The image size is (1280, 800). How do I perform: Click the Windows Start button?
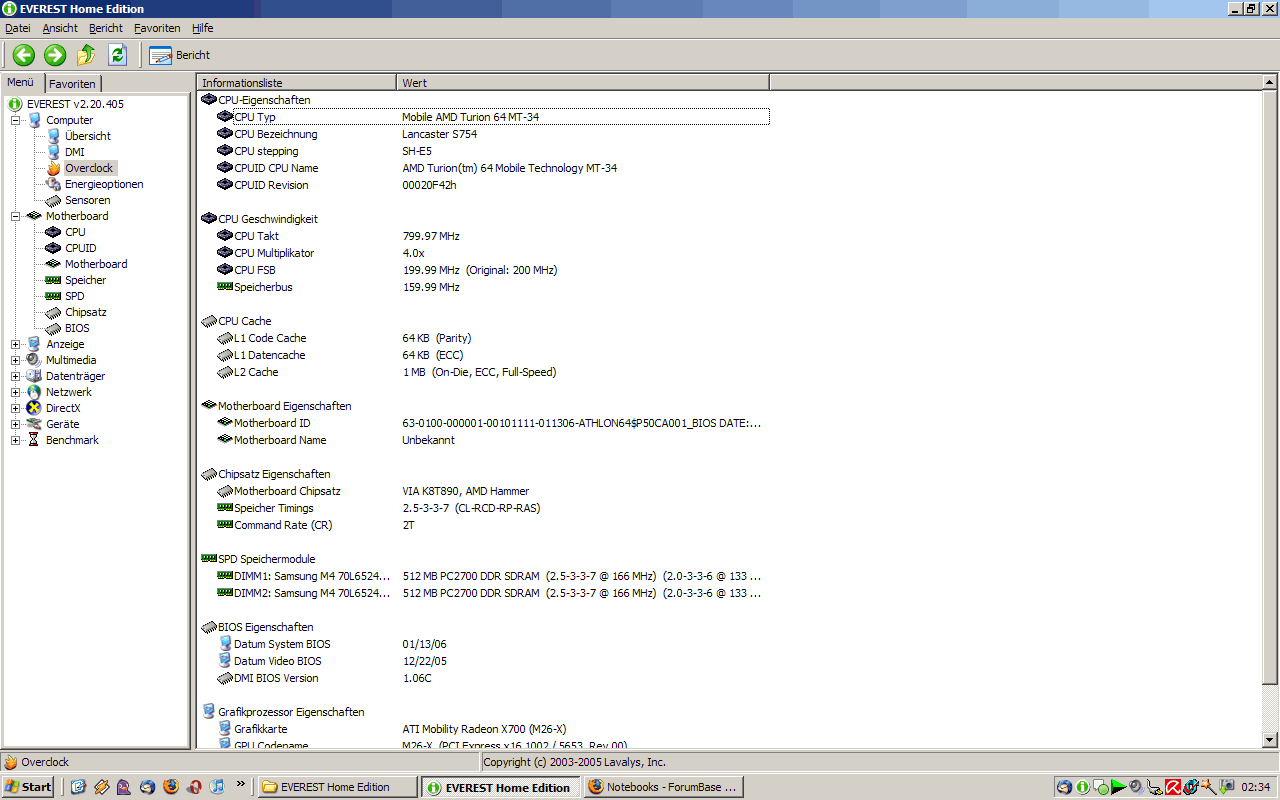(x=28, y=787)
